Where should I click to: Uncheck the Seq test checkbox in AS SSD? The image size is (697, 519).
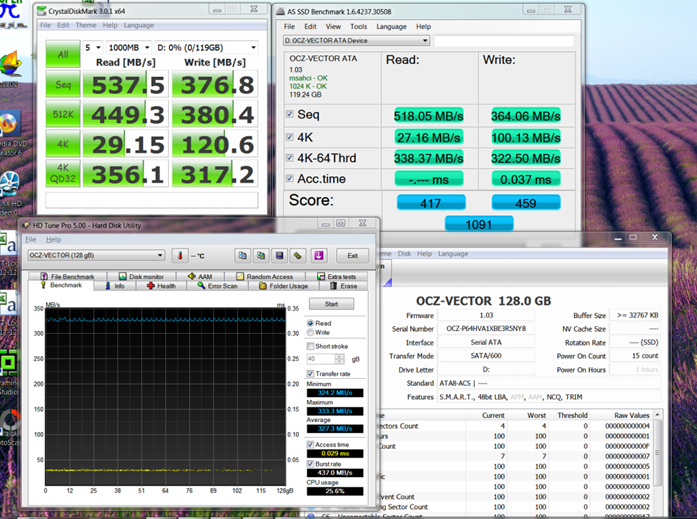click(290, 115)
